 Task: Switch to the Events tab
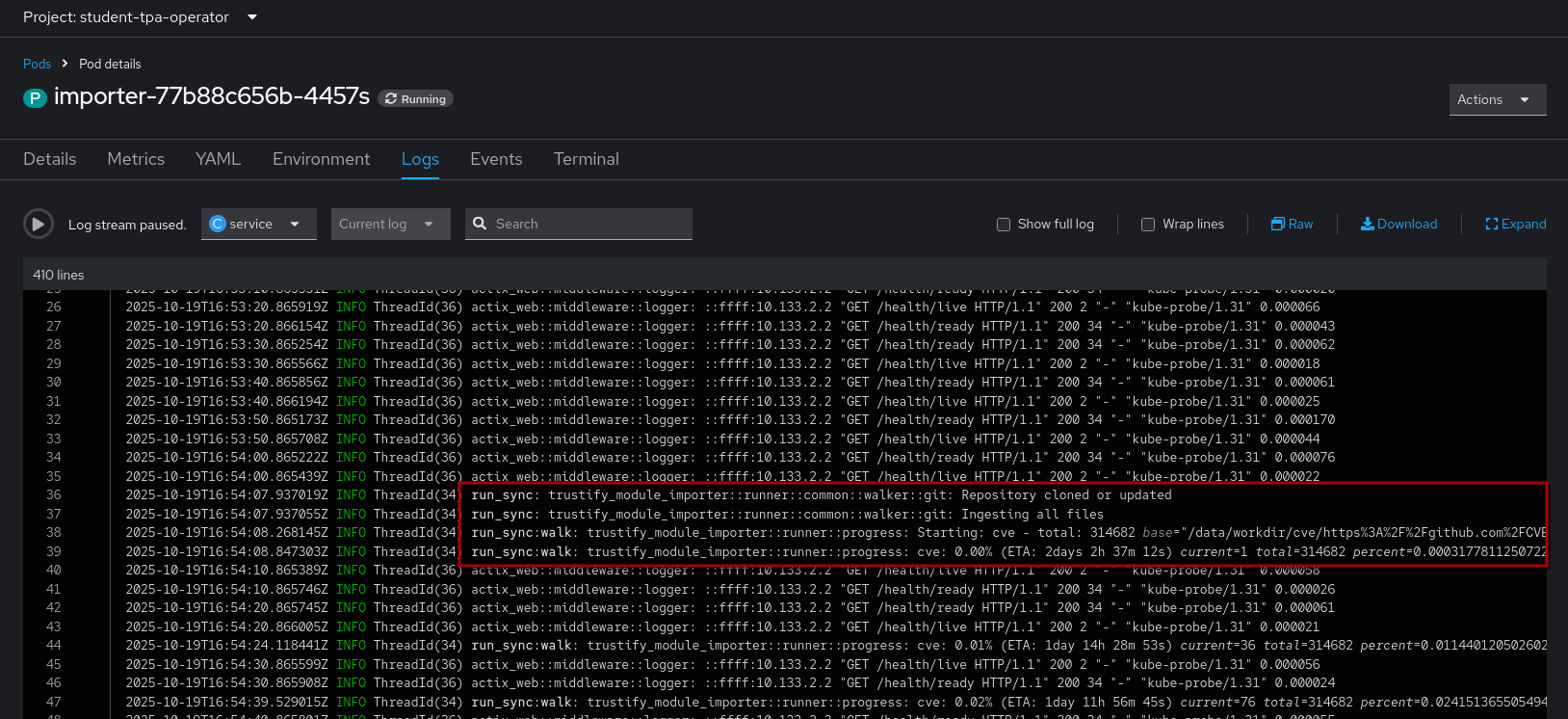[x=496, y=159]
